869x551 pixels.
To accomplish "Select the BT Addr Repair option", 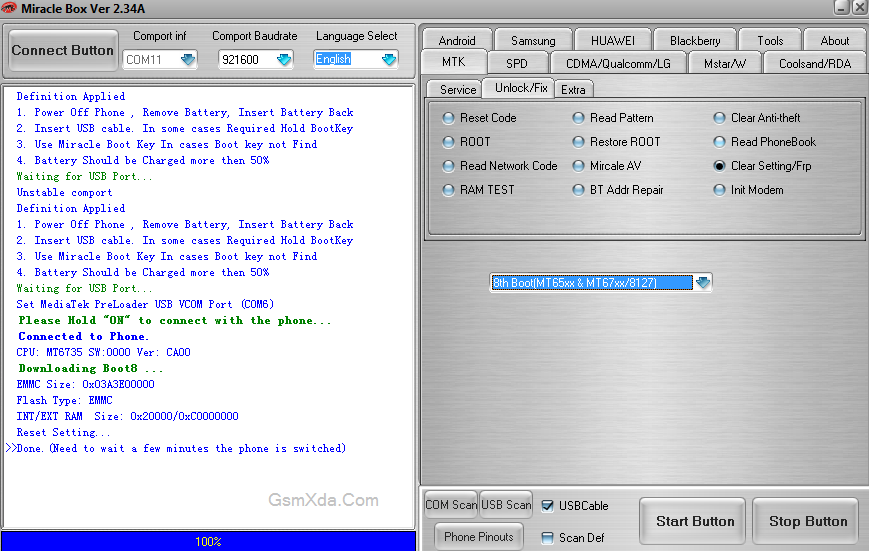I will tap(579, 190).
